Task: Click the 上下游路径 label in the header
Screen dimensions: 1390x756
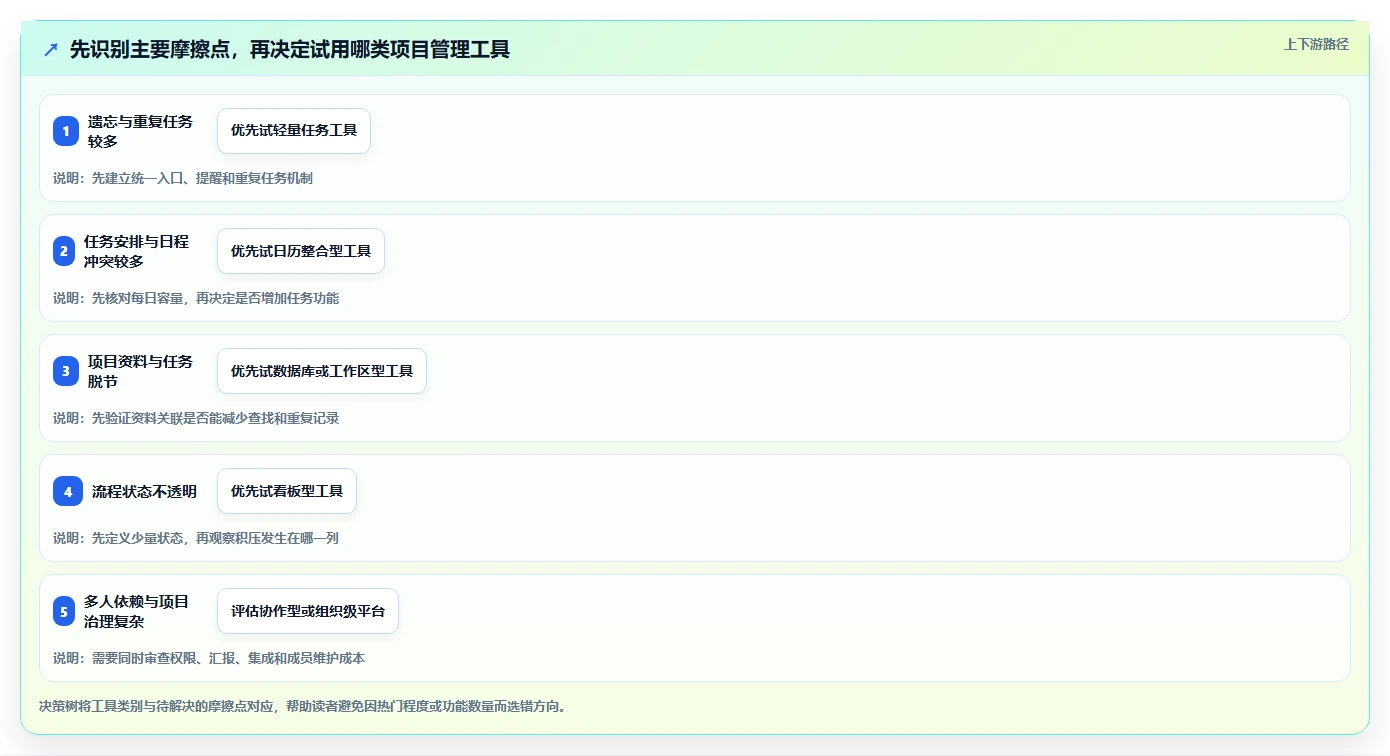Action: pyautogui.click(x=1316, y=44)
